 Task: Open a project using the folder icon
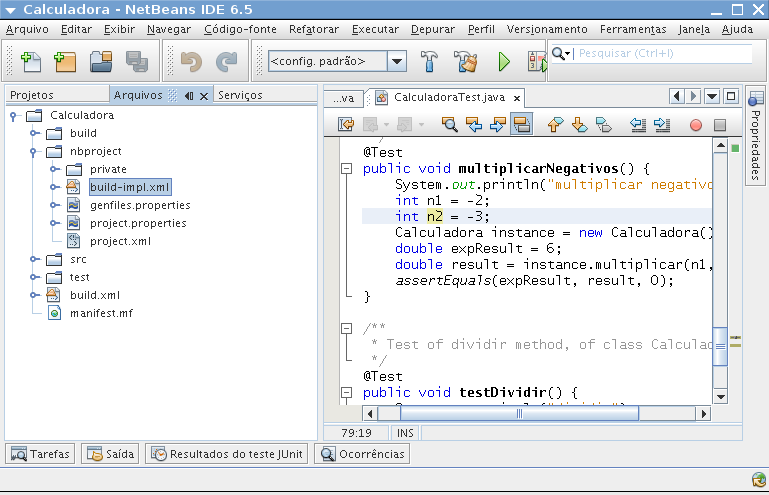click(101, 62)
